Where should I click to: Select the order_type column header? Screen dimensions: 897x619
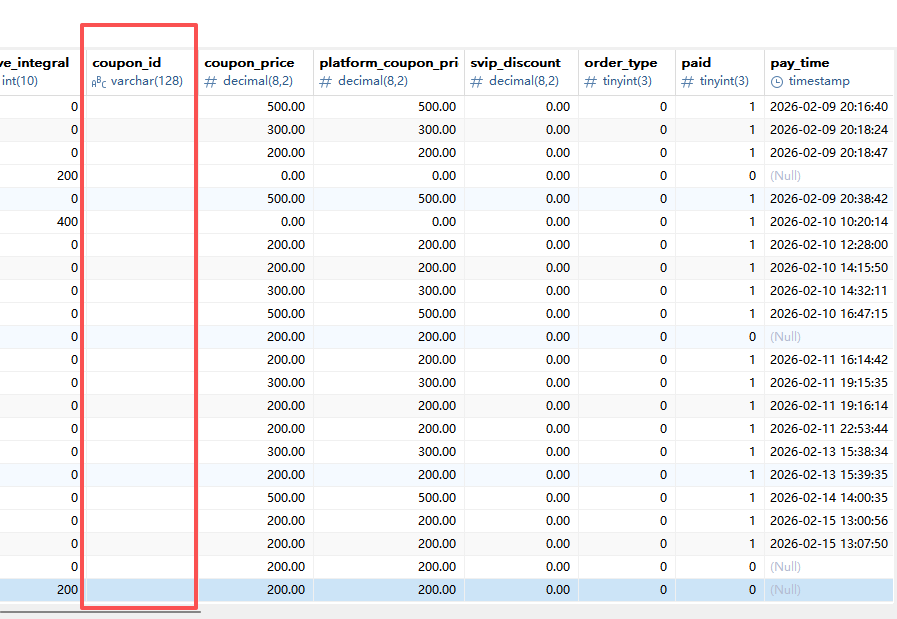(621, 63)
